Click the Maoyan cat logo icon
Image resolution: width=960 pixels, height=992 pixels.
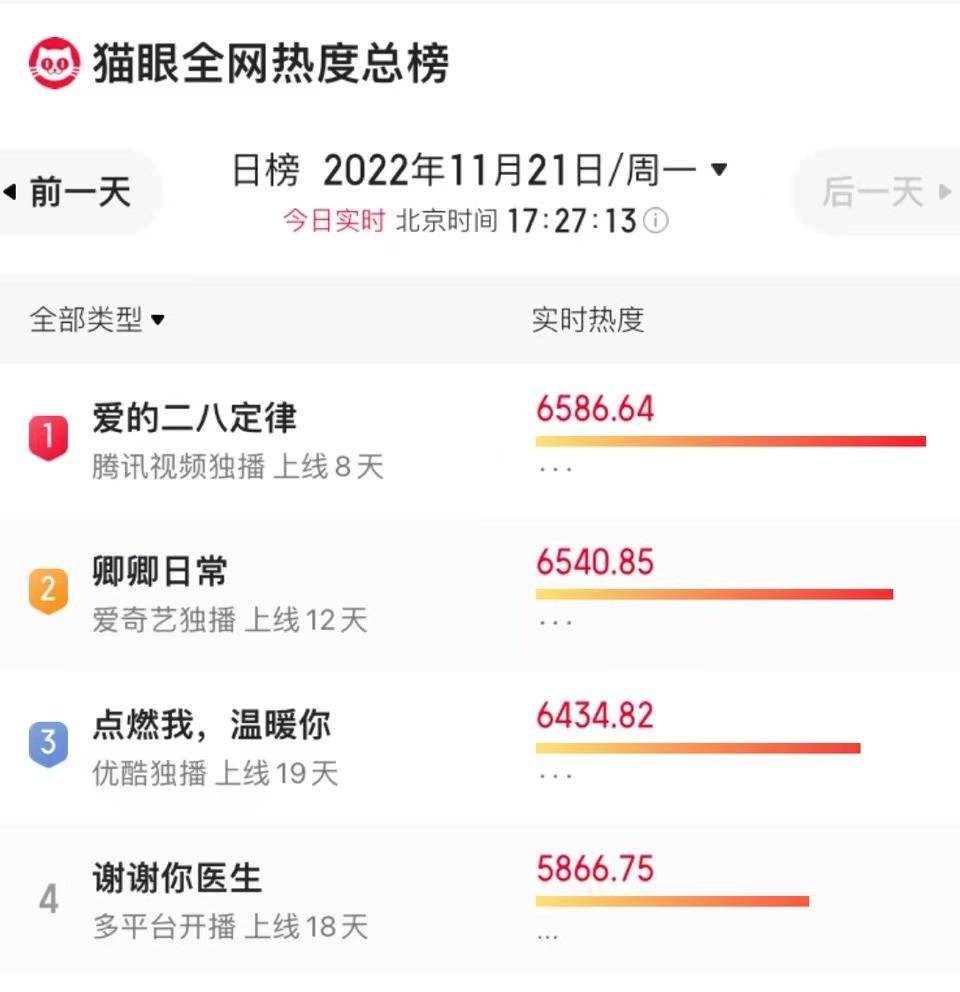(54, 63)
